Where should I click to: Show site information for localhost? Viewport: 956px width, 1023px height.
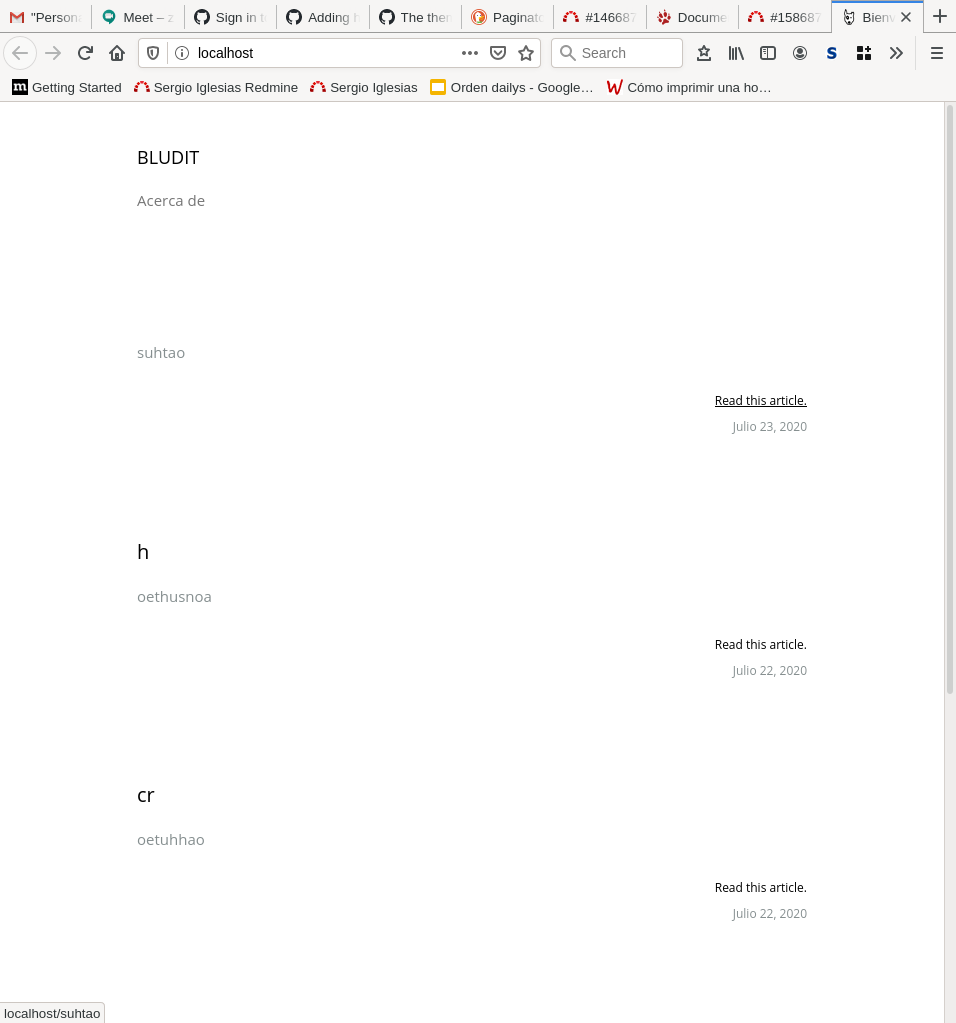(x=182, y=53)
